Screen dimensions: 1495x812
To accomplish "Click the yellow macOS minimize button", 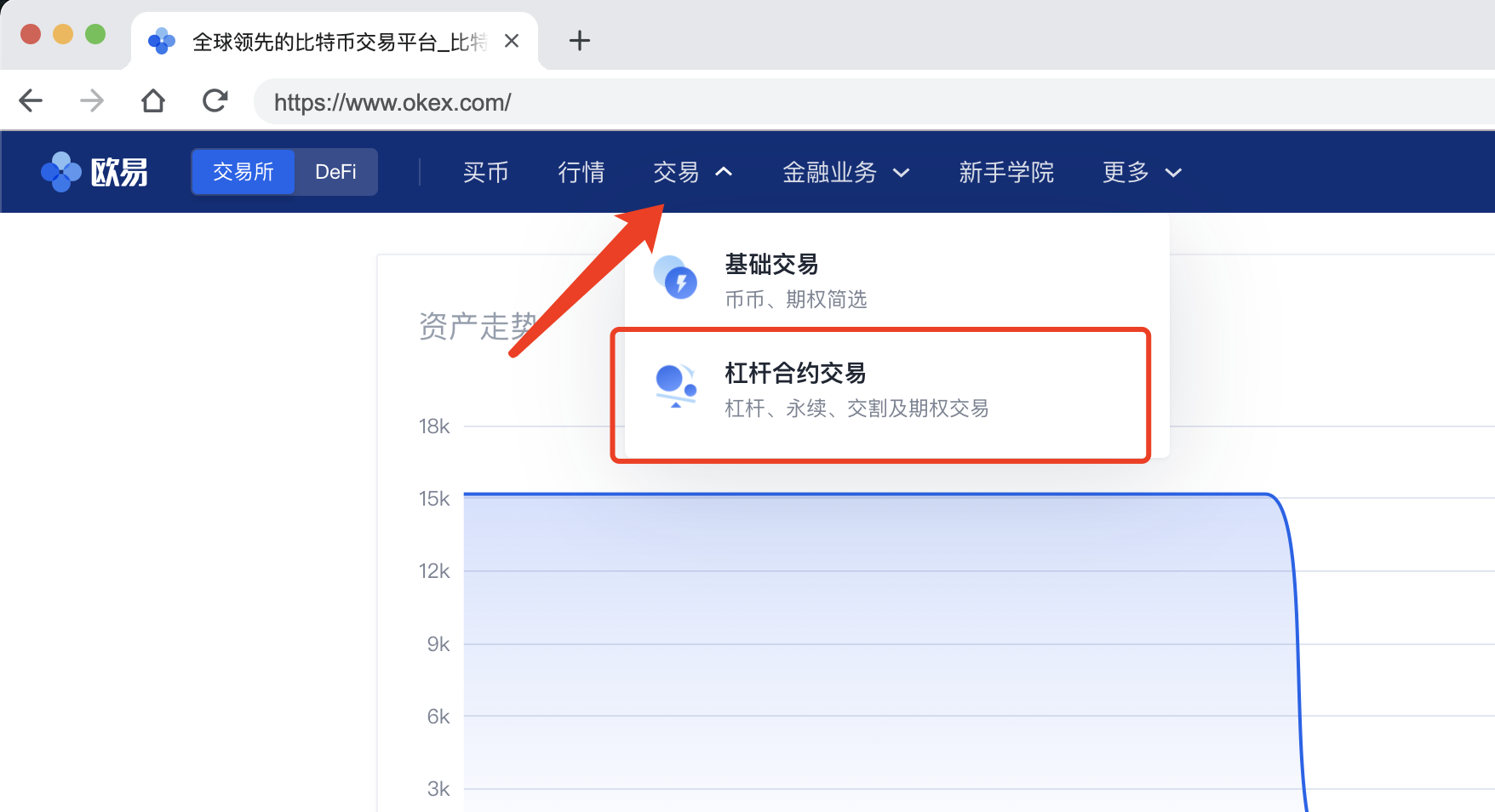I will [63, 34].
